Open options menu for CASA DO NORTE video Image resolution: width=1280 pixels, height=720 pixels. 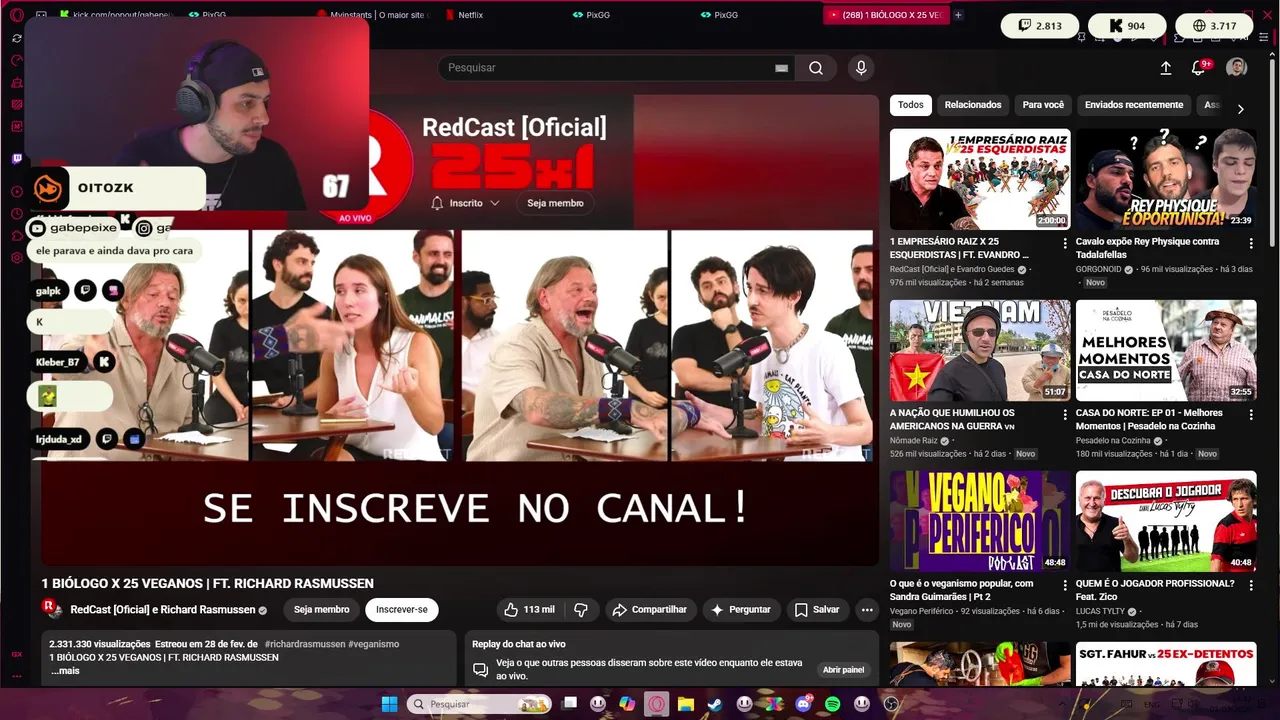[x=1250, y=414]
